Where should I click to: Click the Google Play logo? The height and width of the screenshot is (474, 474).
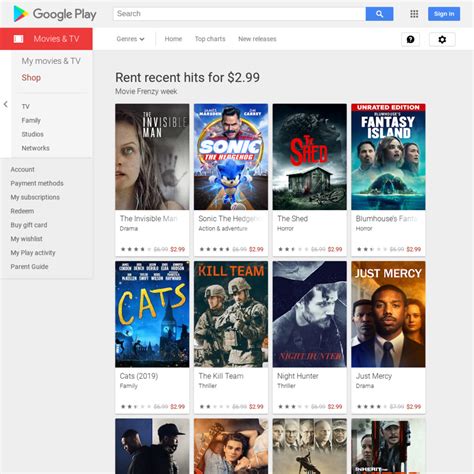pos(55,14)
